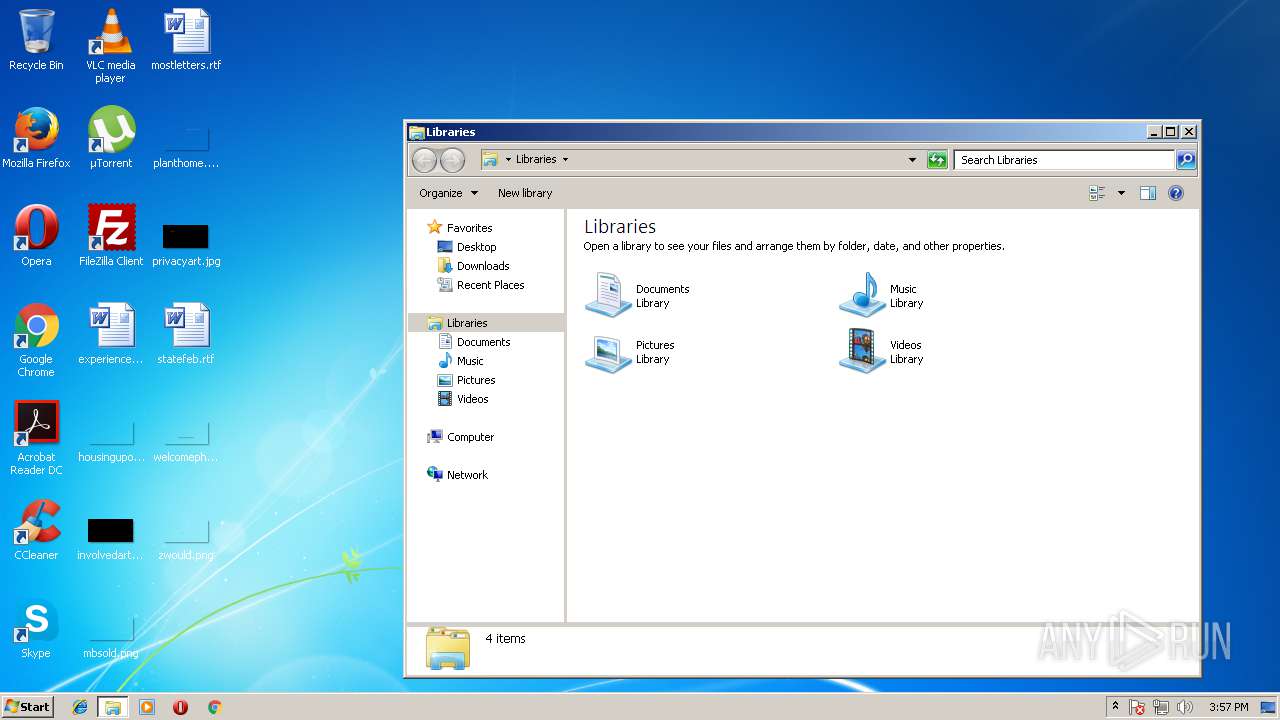This screenshot has height=720, width=1280.
Task: Click Show desktop button
Action: click(x=1269, y=707)
